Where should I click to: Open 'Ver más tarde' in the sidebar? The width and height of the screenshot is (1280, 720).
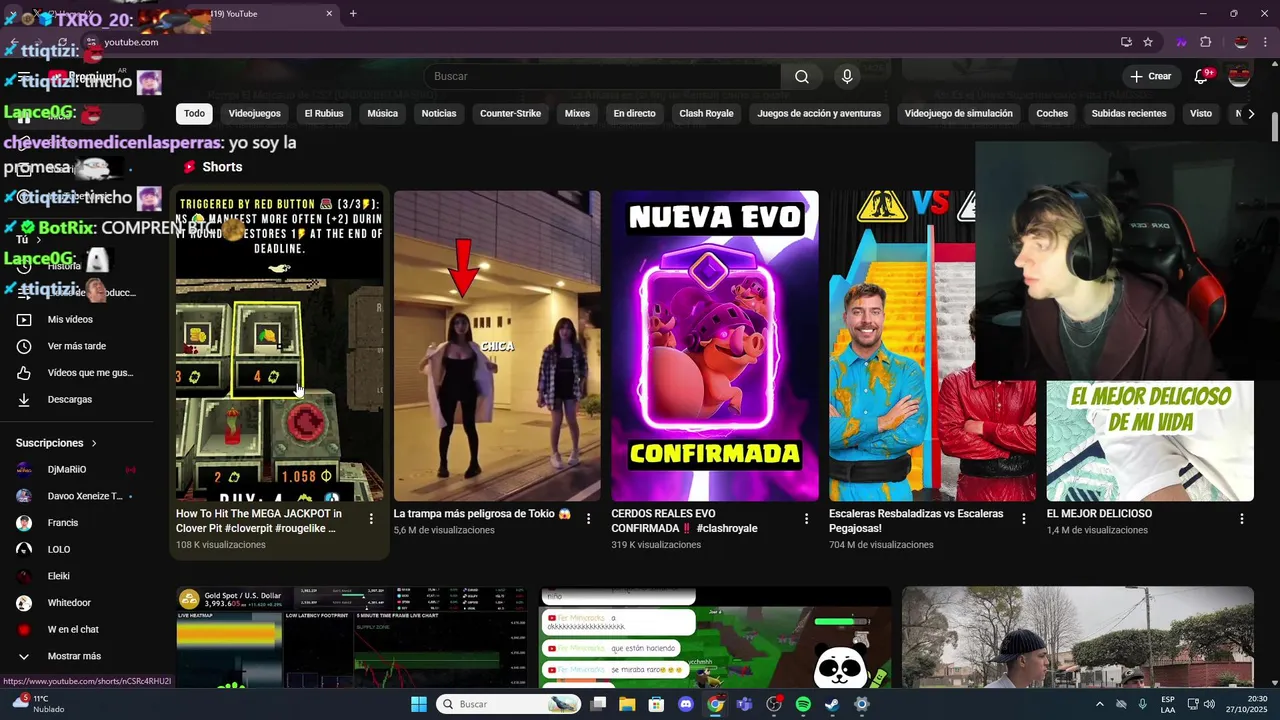click(76, 346)
